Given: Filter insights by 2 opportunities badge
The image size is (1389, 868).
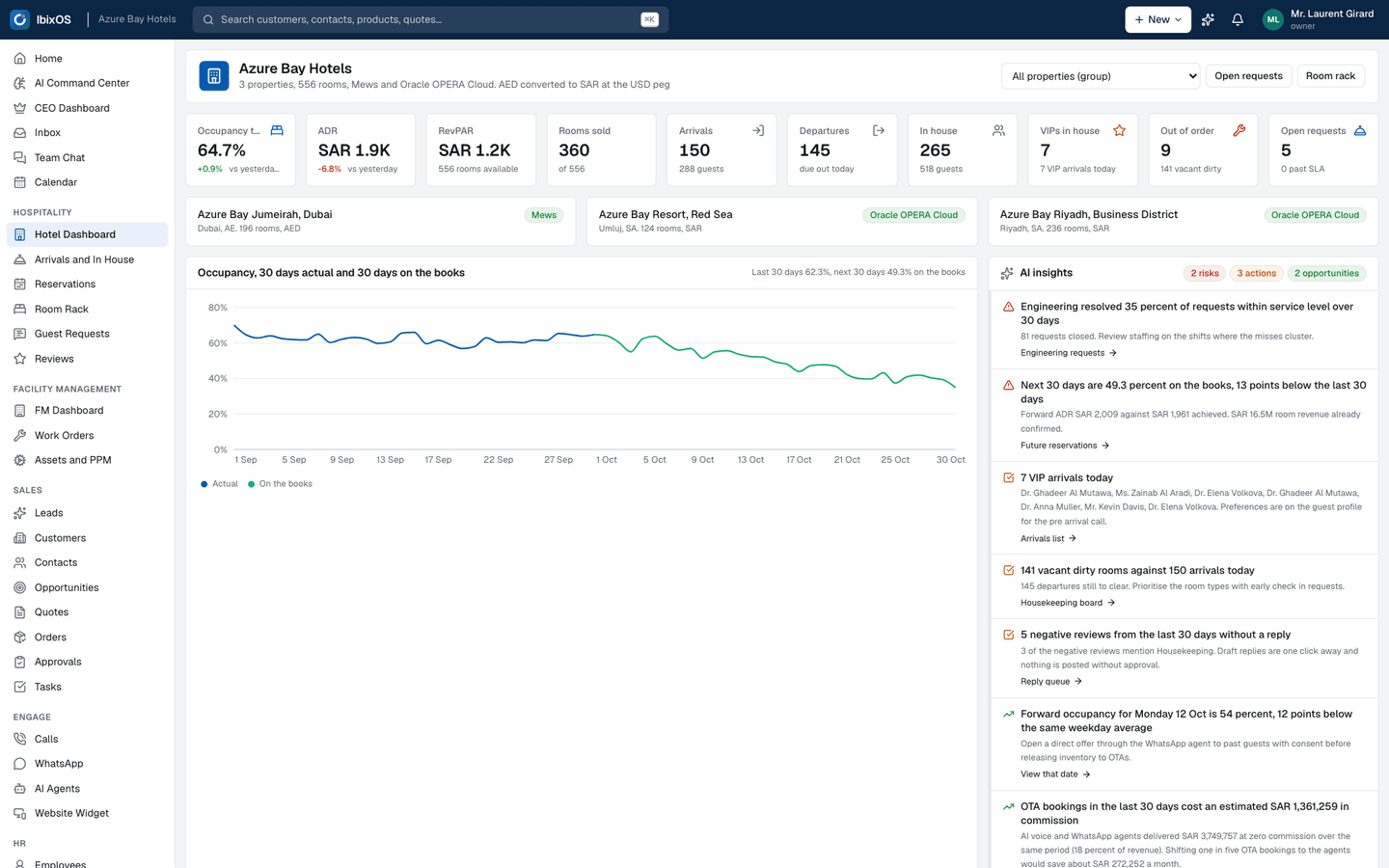Looking at the screenshot, I should [1326, 274].
